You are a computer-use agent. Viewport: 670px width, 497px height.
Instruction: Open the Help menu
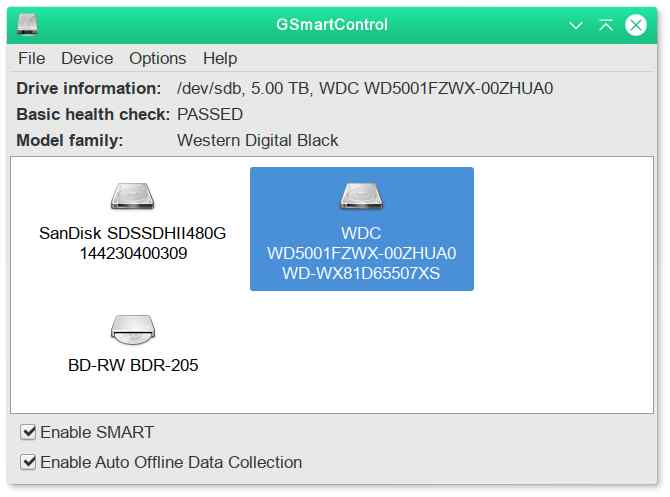[x=220, y=58]
